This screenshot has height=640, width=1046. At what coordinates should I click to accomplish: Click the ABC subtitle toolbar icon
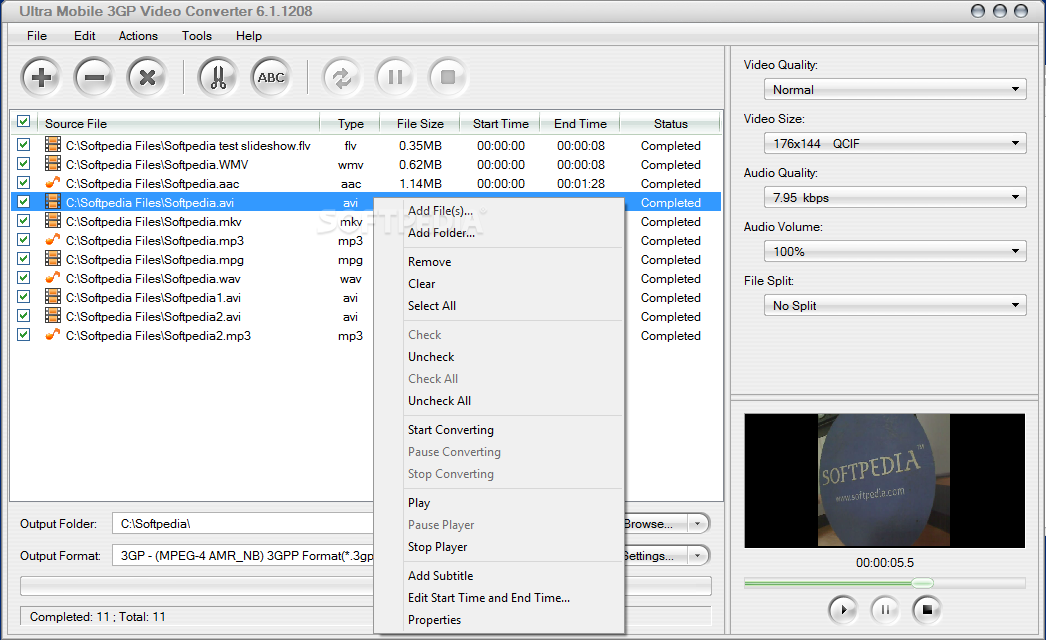tap(271, 77)
